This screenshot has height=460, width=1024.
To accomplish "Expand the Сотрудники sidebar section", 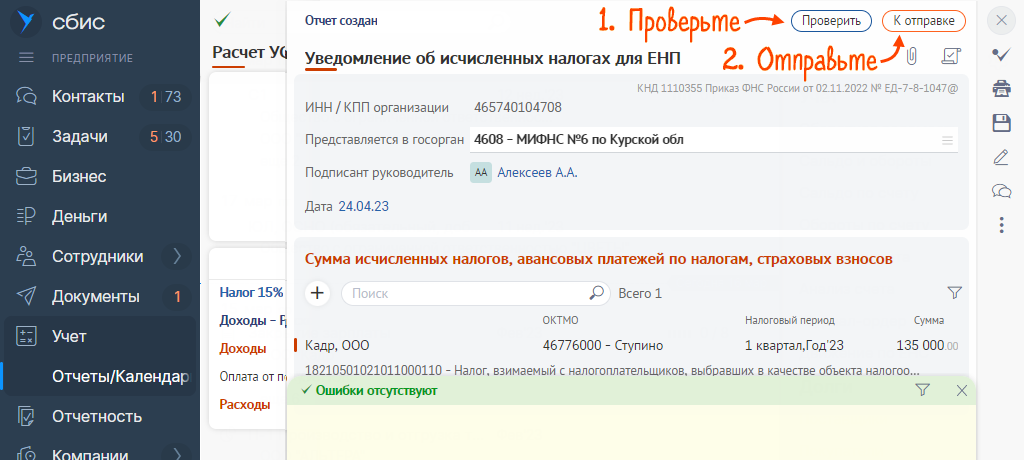I will click(x=177, y=256).
